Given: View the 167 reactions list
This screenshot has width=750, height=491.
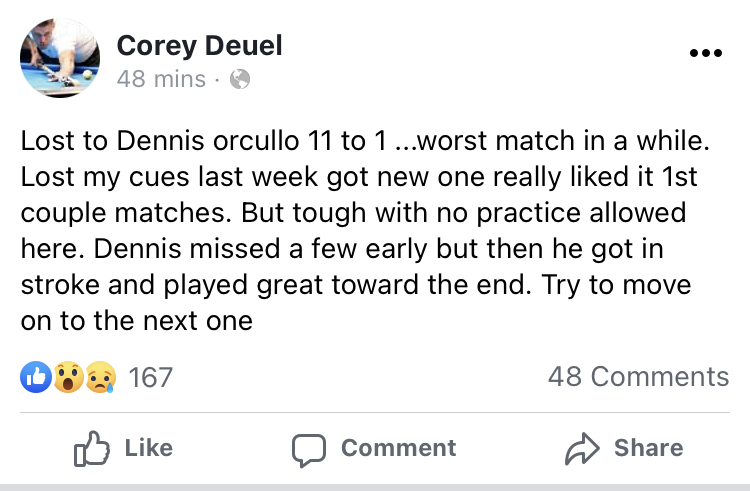Looking at the screenshot, I should coord(151,377).
